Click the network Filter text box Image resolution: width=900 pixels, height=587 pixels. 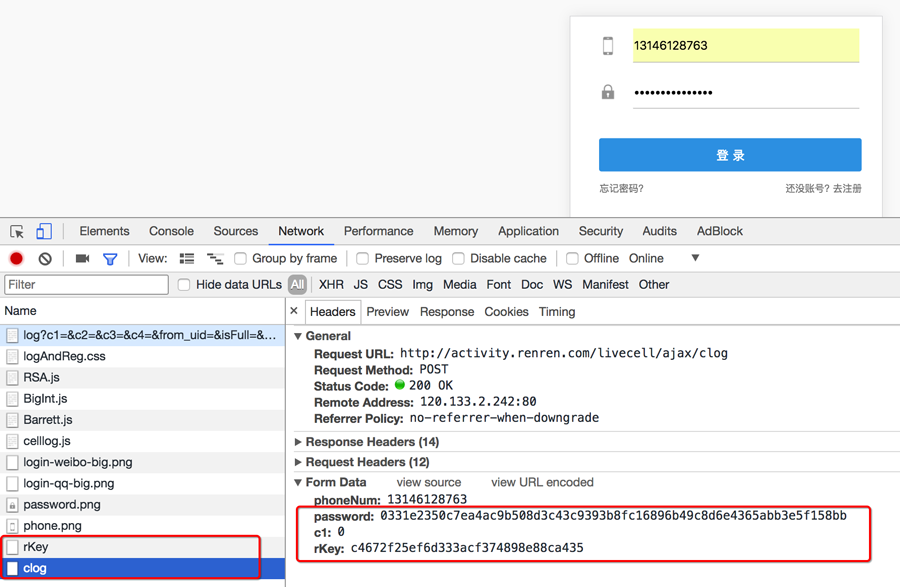(x=87, y=285)
